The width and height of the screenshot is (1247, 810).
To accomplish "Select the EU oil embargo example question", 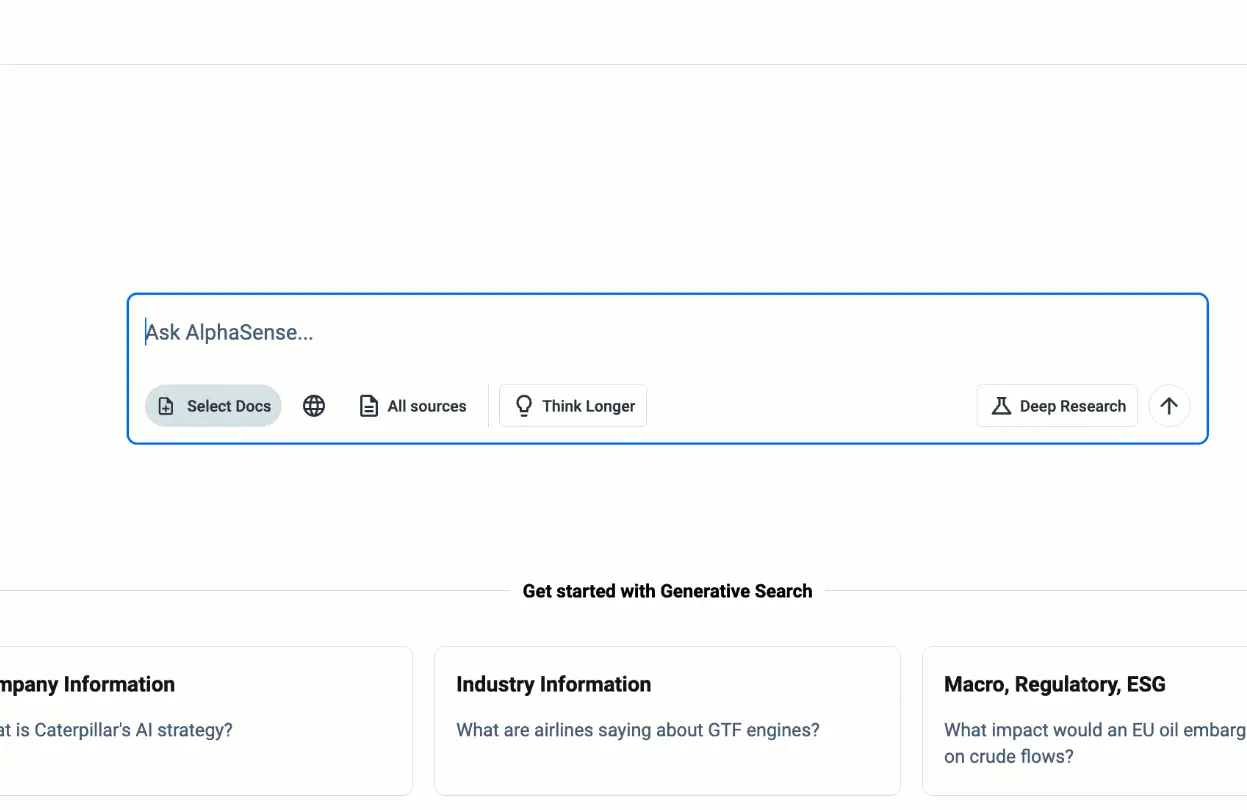I will click(x=1095, y=743).
